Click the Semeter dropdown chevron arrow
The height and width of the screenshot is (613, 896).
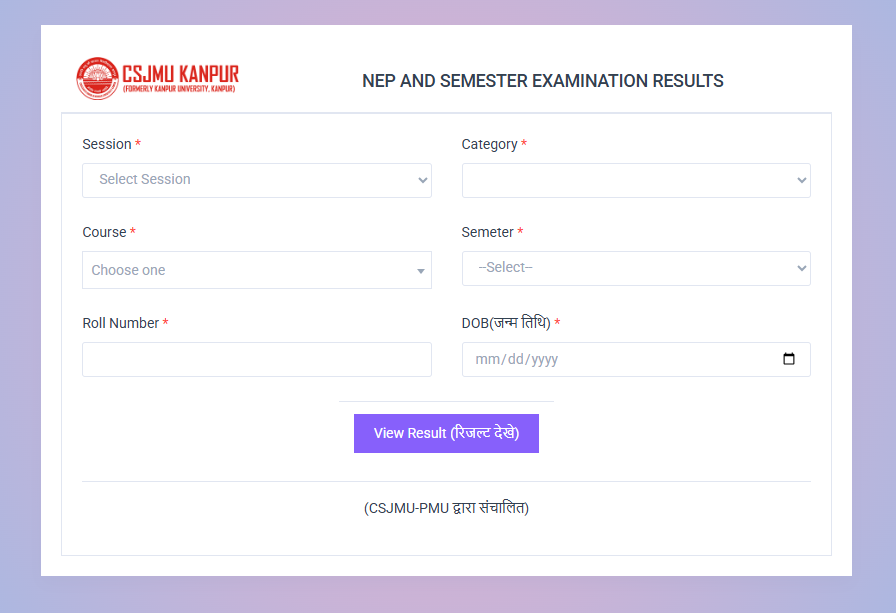point(801,268)
